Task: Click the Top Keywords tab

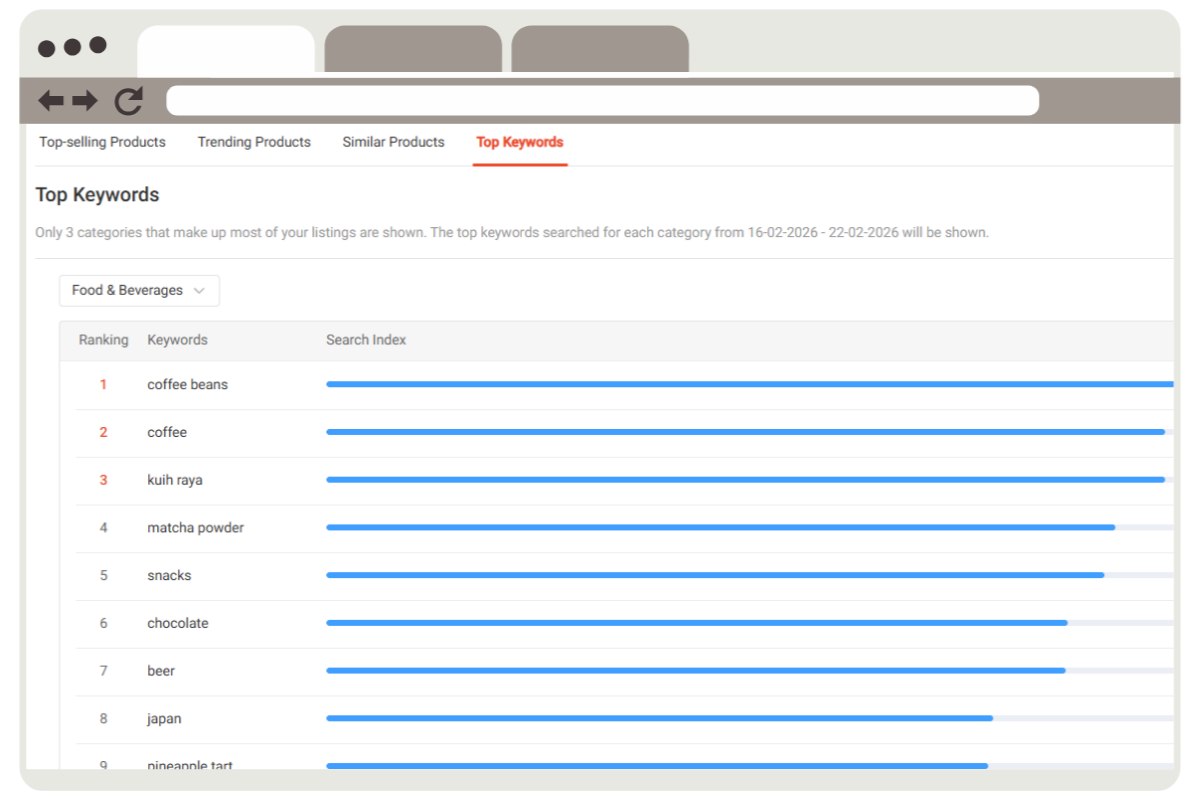Action: coord(519,142)
